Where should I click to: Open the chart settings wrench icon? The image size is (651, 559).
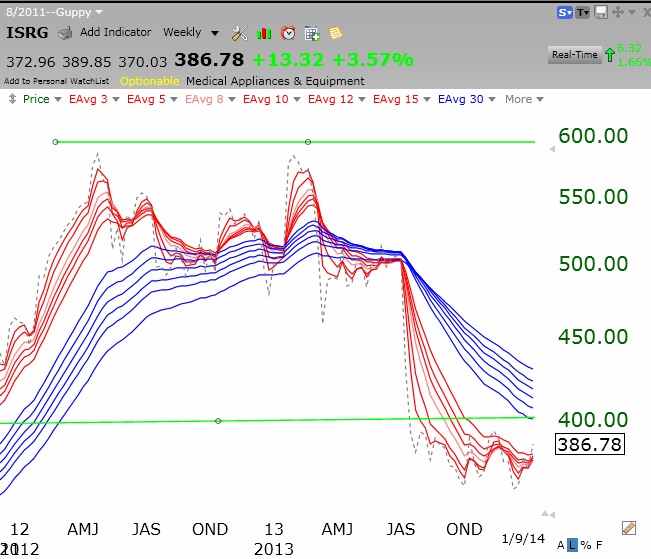click(240, 33)
